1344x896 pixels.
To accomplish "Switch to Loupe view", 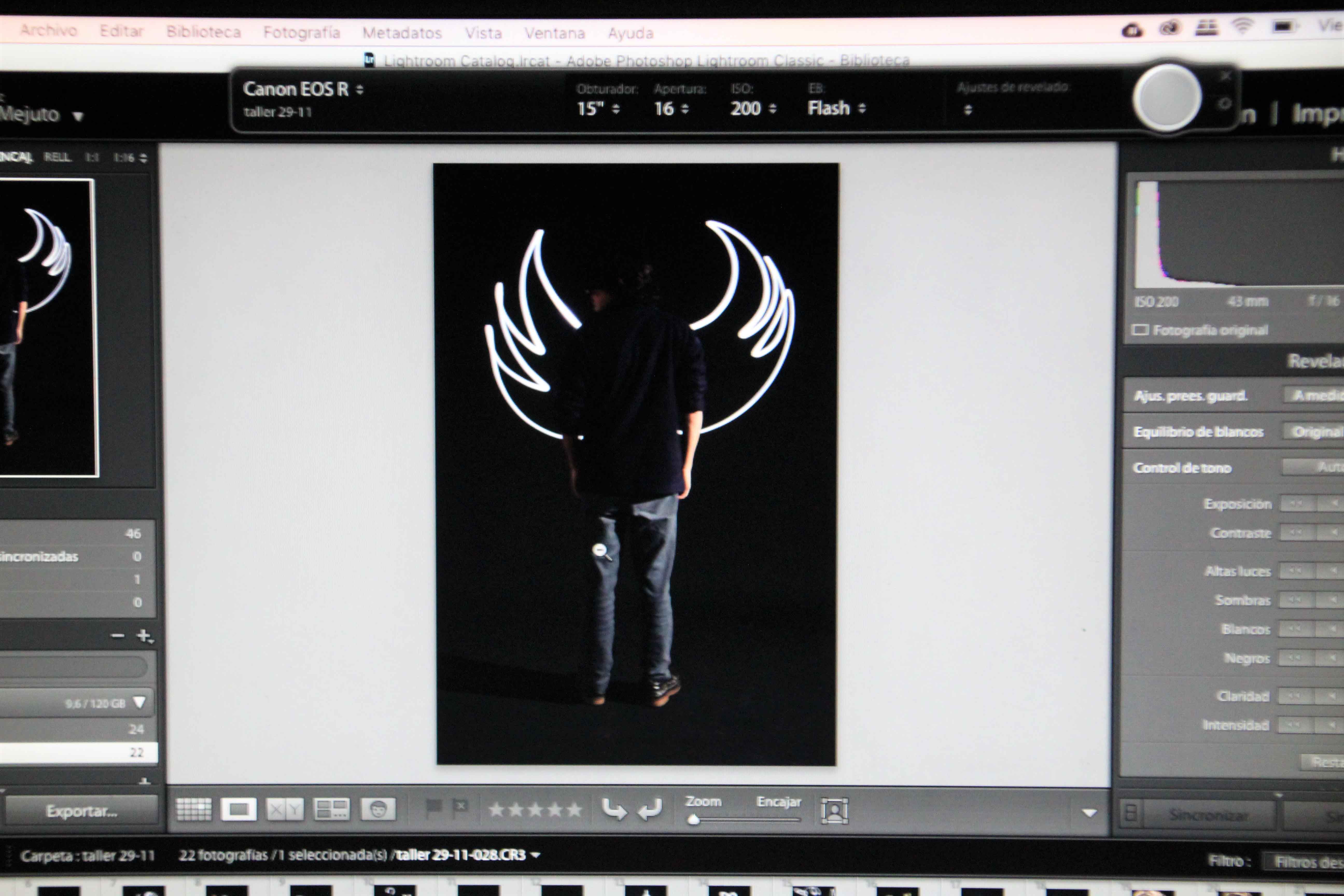I will pyautogui.click(x=239, y=809).
